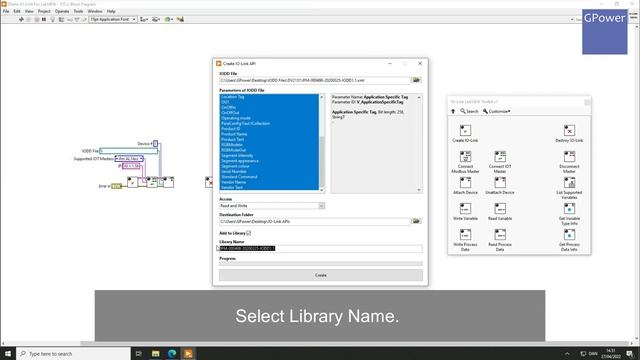Image resolution: width=640 pixels, height=360 pixels.
Task: Open Microsoft Edge from the taskbar
Action: (x=172, y=353)
